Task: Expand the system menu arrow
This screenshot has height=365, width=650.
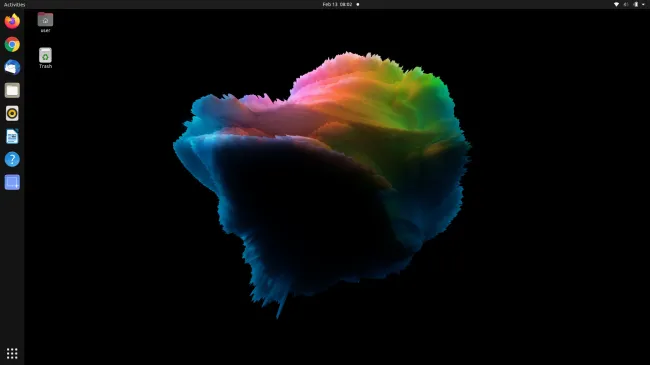Action: click(643, 5)
